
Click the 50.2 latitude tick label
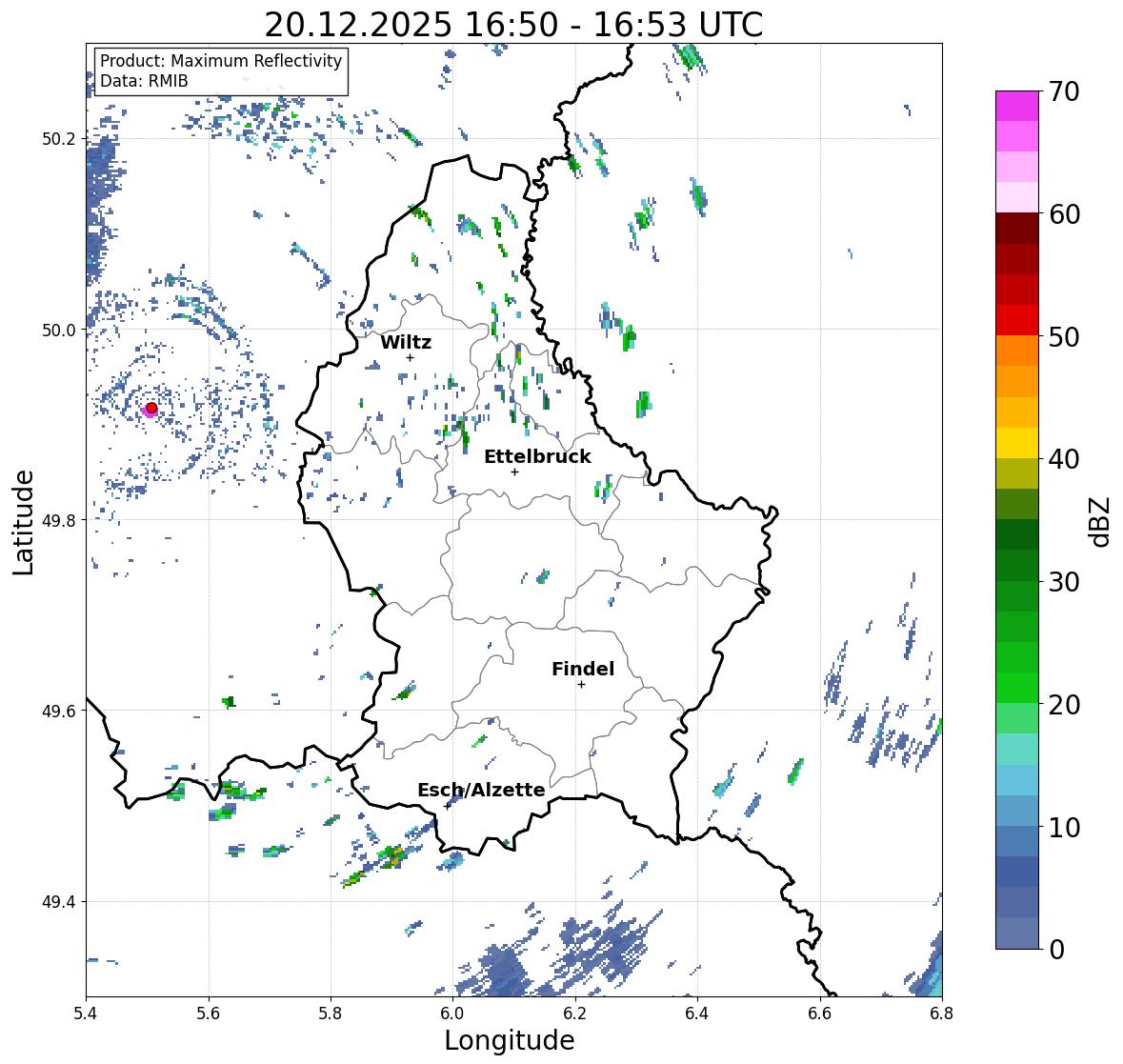click(58, 139)
